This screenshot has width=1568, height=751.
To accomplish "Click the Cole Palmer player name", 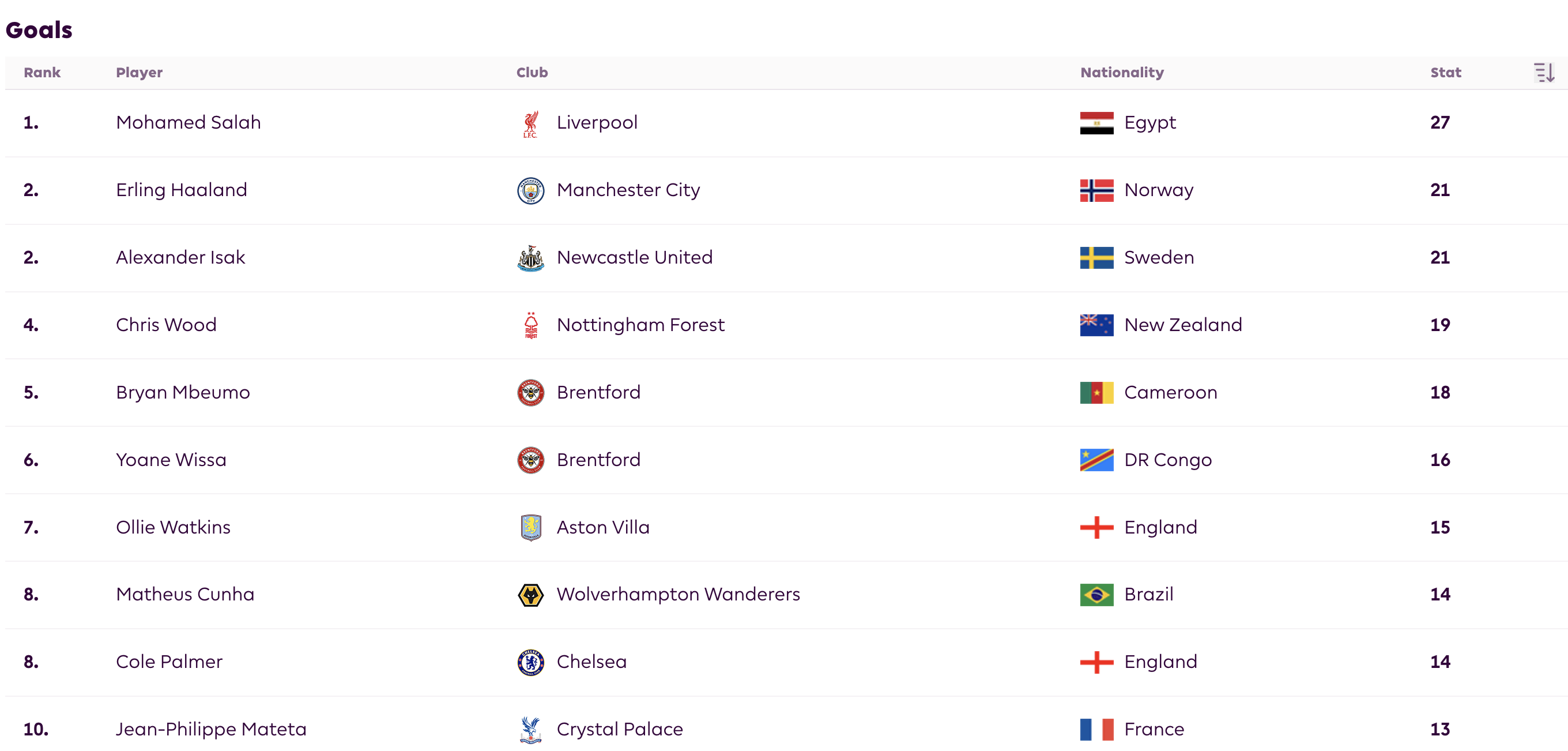I will pos(169,662).
